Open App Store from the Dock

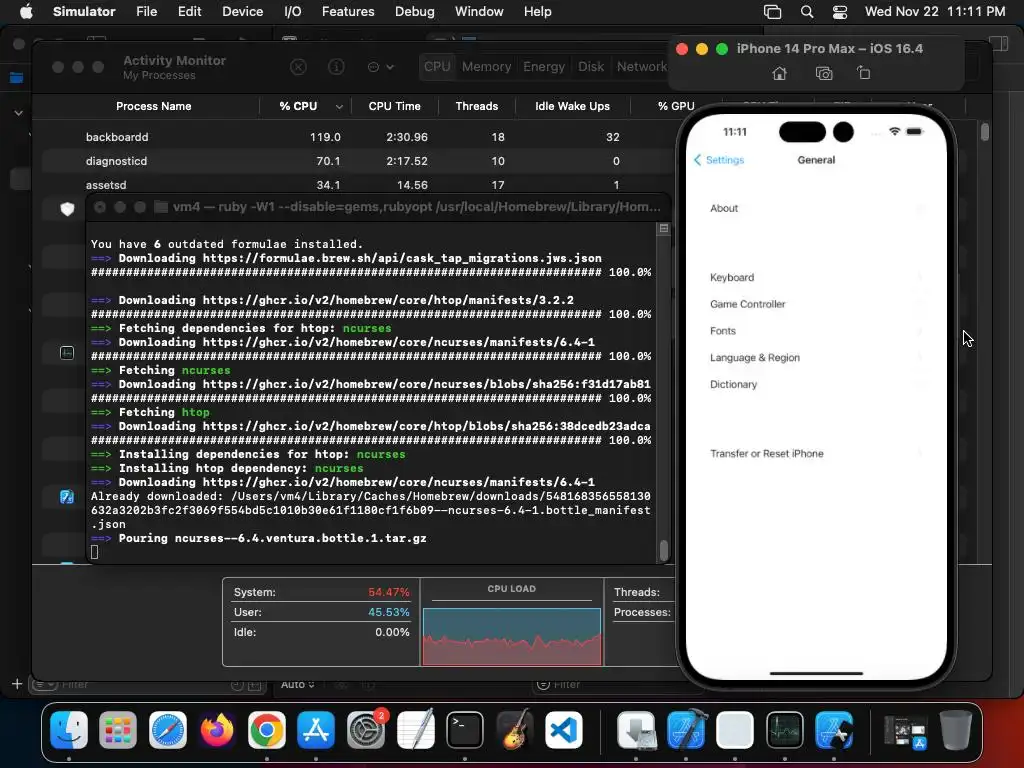click(316, 730)
